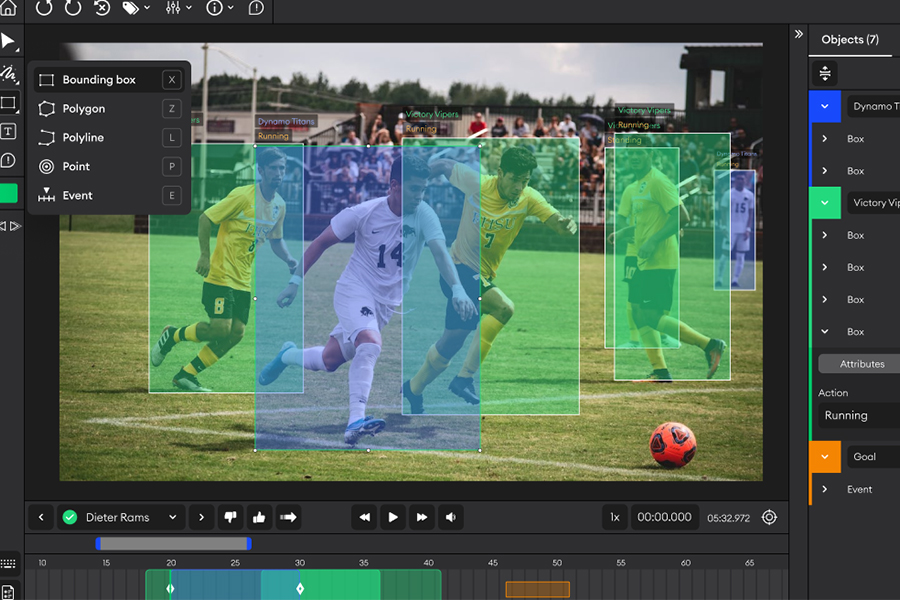Open the info icon menu
The height and width of the screenshot is (600, 900).
coord(220,8)
